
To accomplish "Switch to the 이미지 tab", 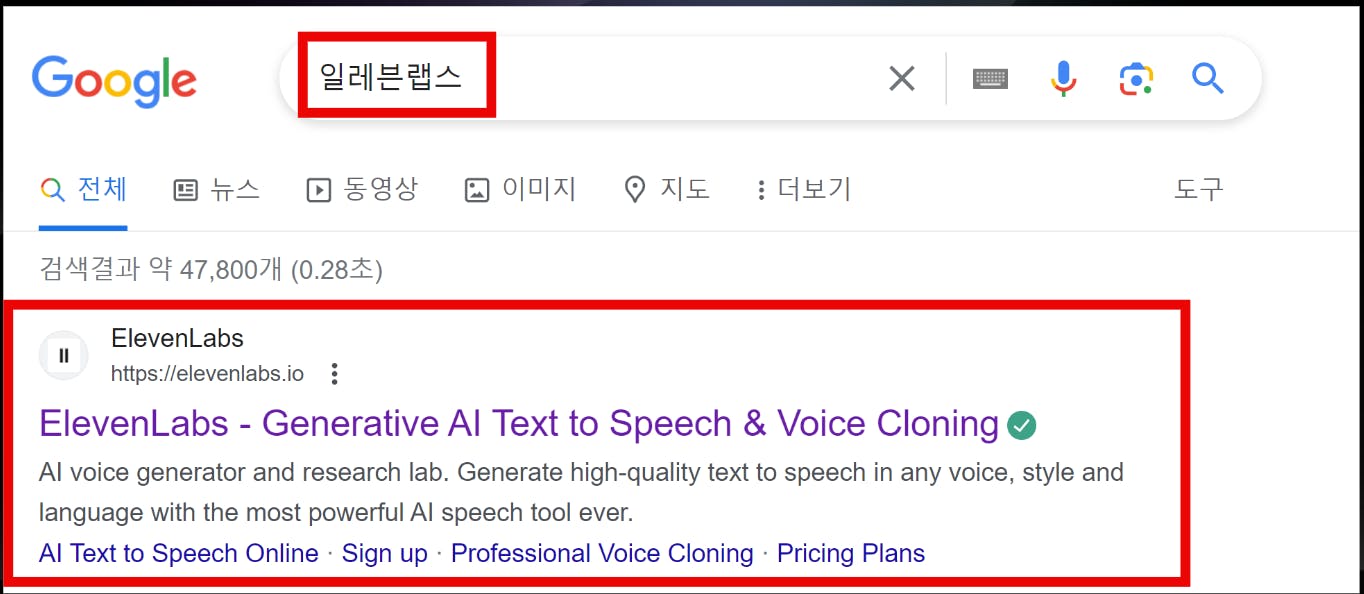I will click(520, 189).
